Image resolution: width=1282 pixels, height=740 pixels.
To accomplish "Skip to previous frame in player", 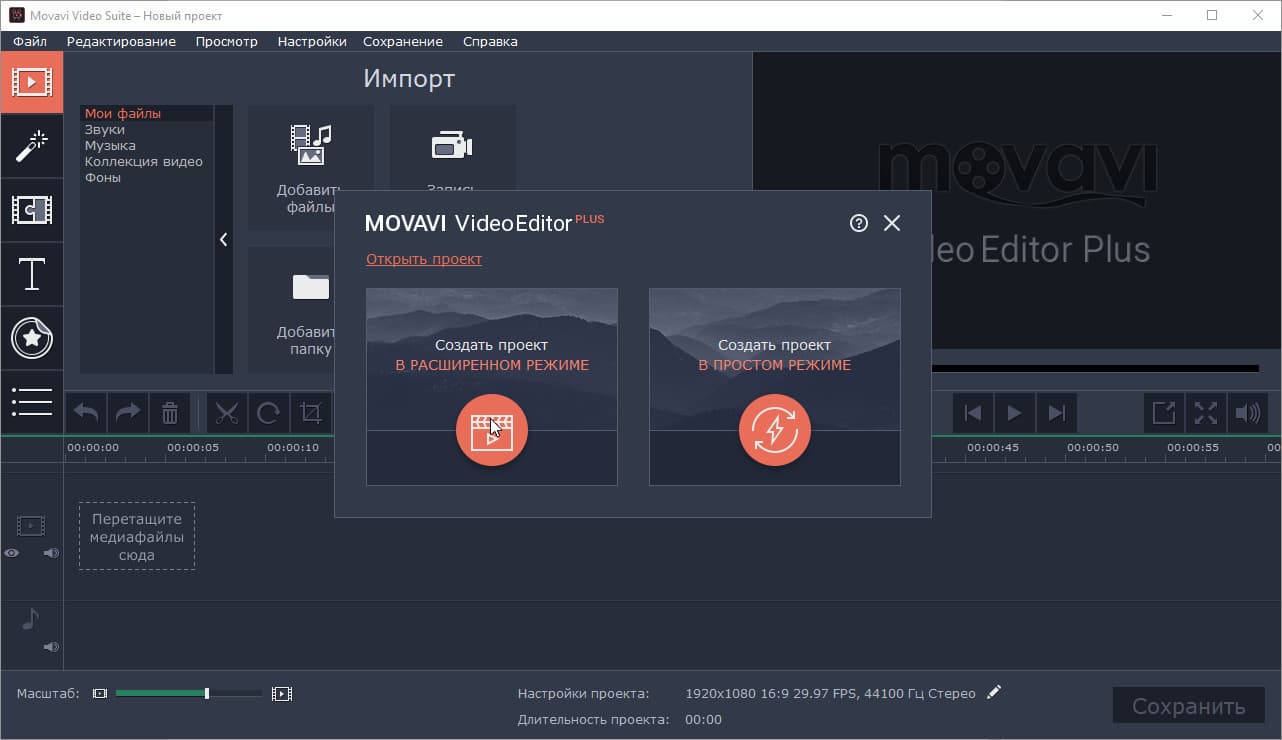I will pos(972,413).
